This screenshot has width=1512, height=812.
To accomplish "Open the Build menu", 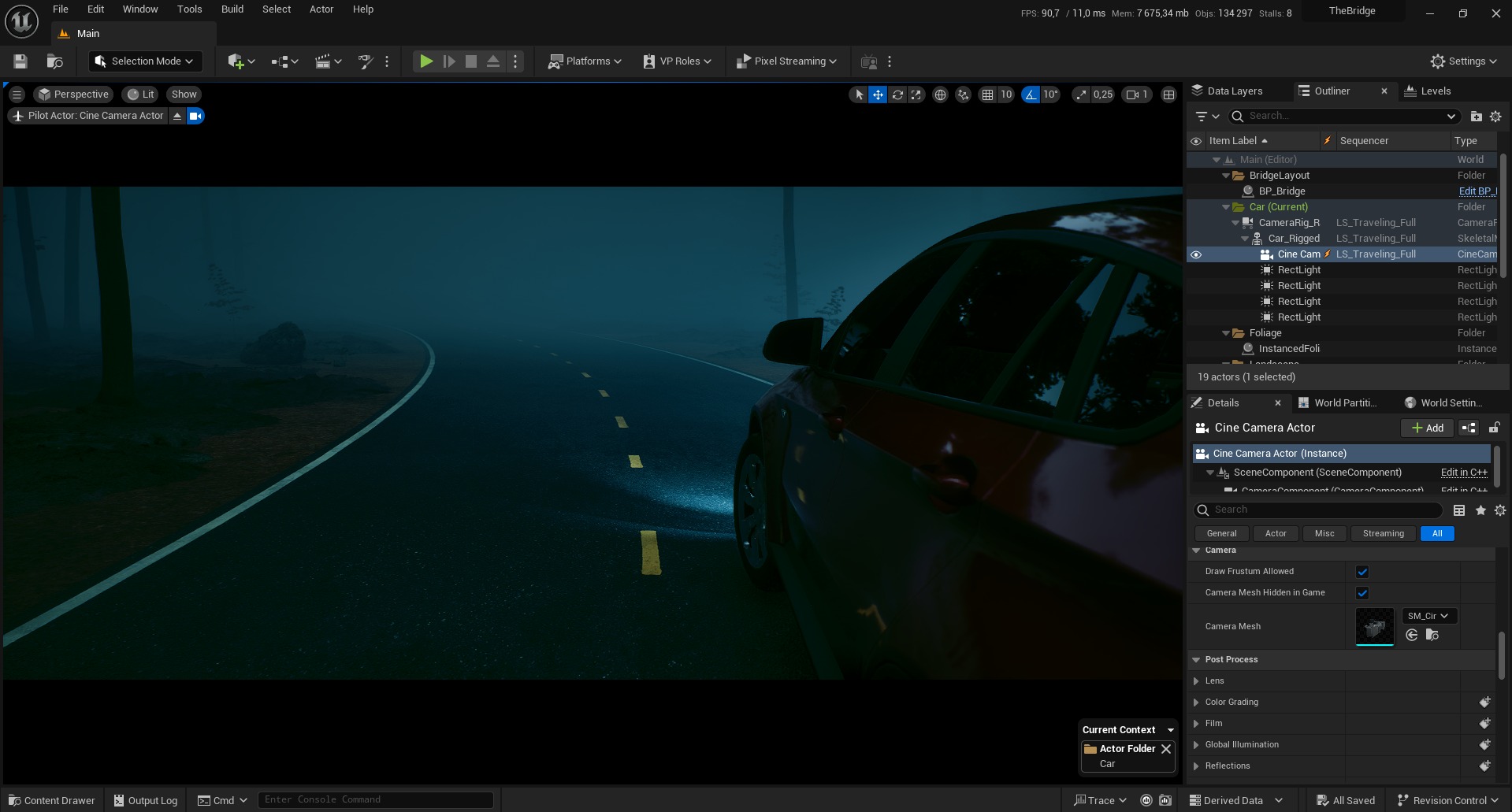I will coord(232,9).
